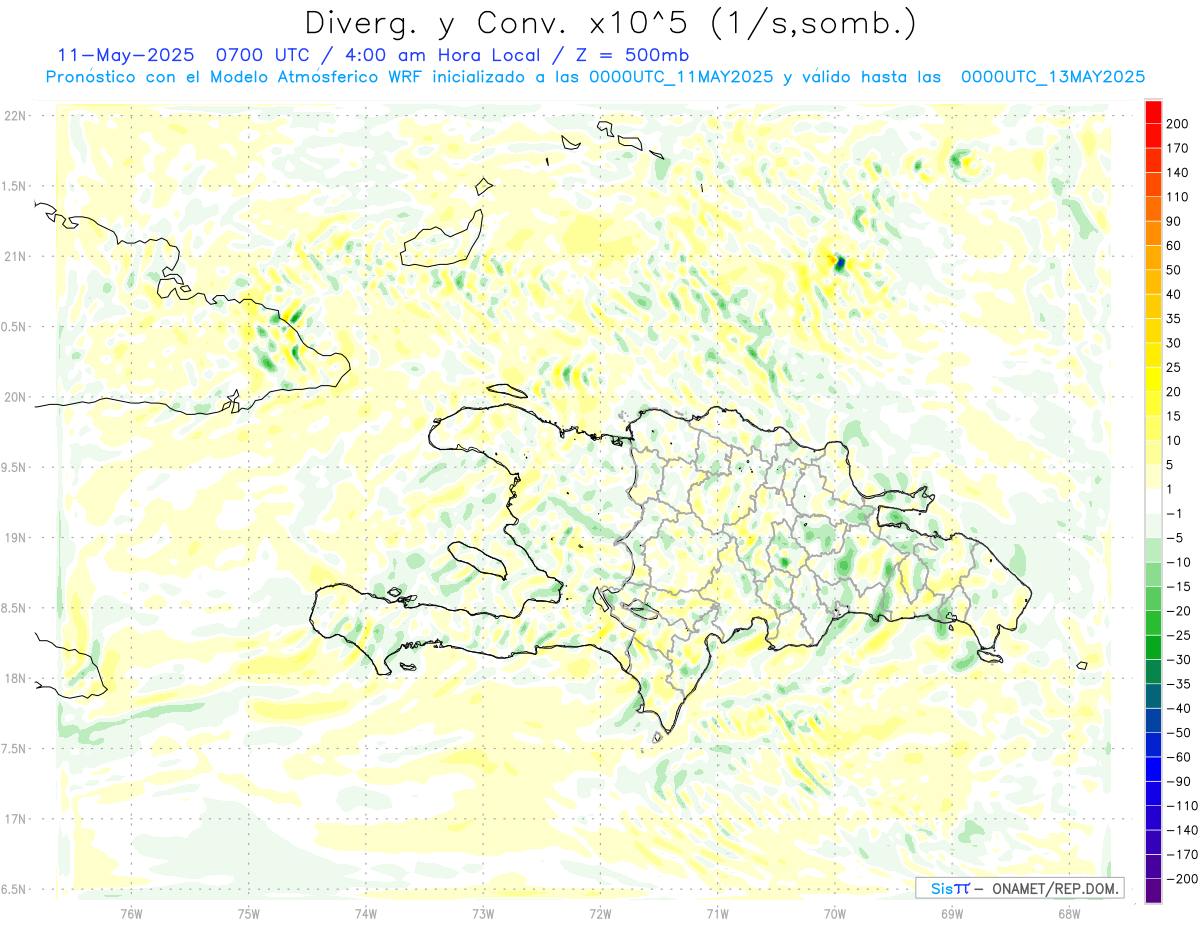Click the '69W' longitude label
This screenshot has height=927, width=1200.
pyautogui.click(x=952, y=913)
